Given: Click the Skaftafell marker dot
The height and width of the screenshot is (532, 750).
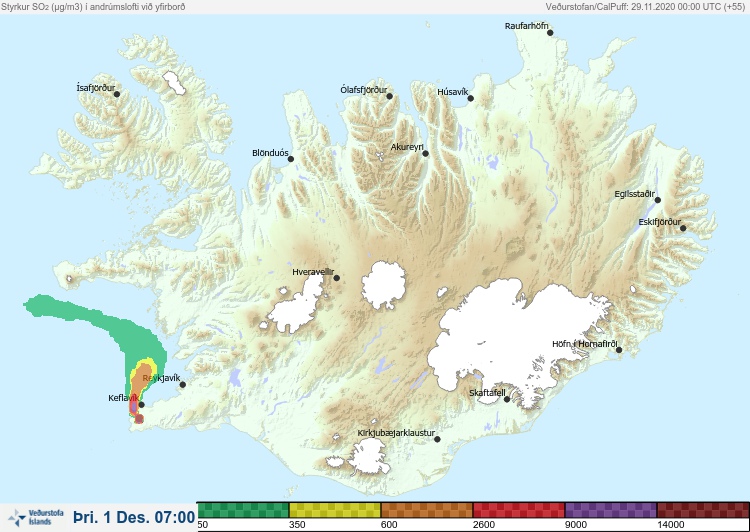Looking at the screenshot, I should click(x=507, y=399).
